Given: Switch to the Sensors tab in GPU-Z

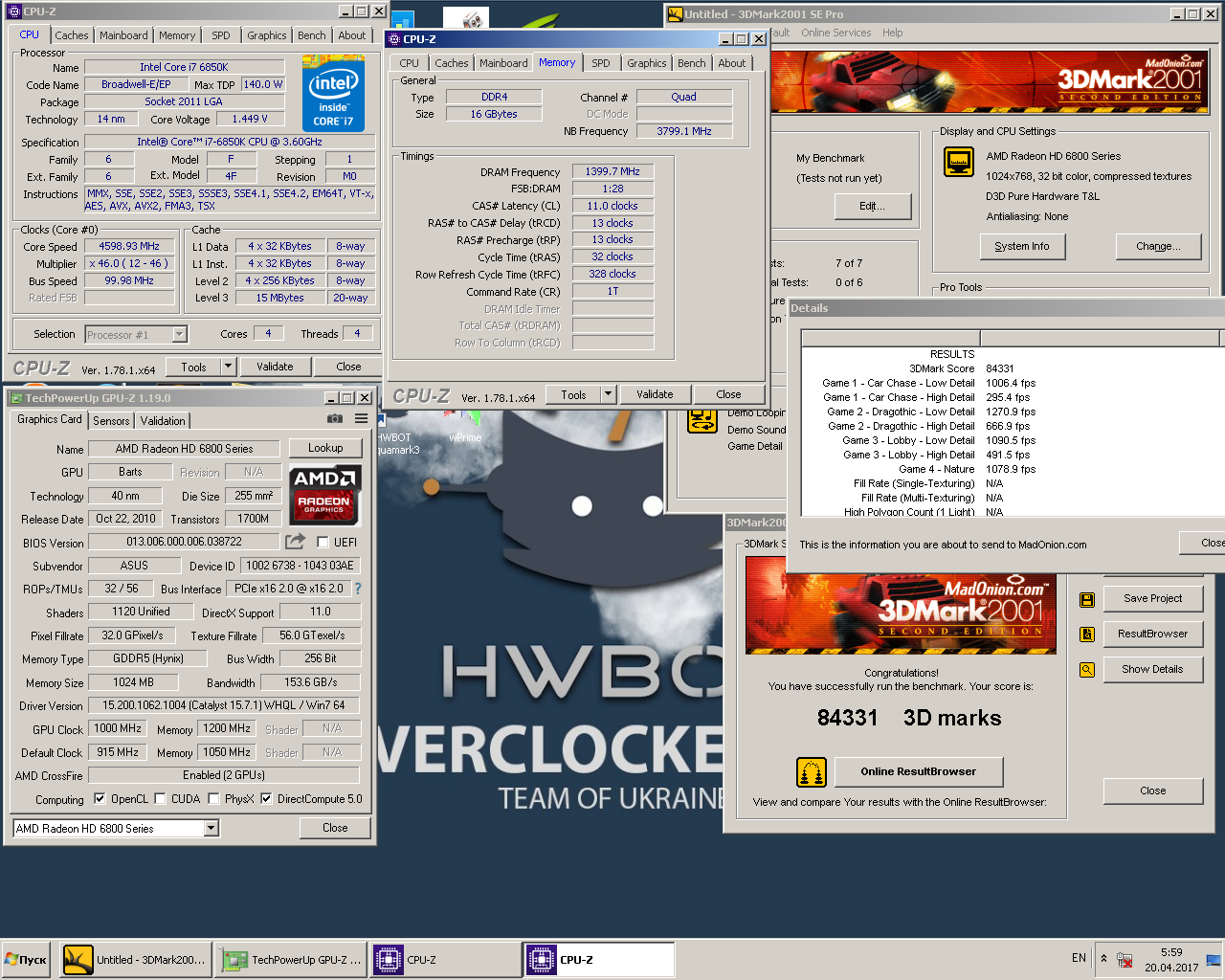Looking at the screenshot, I should pos(111,421).
